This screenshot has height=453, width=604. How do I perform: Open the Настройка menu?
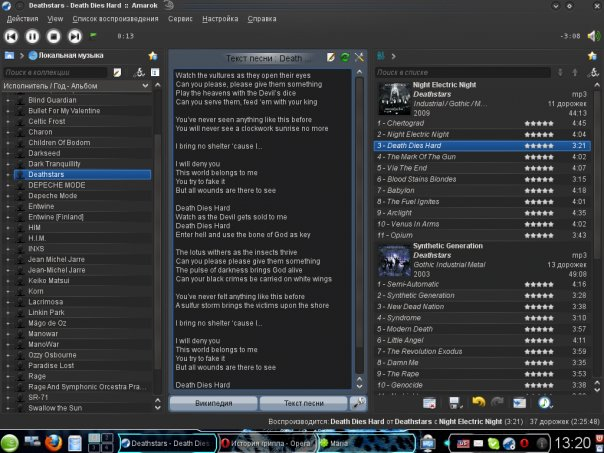(220, 18)
